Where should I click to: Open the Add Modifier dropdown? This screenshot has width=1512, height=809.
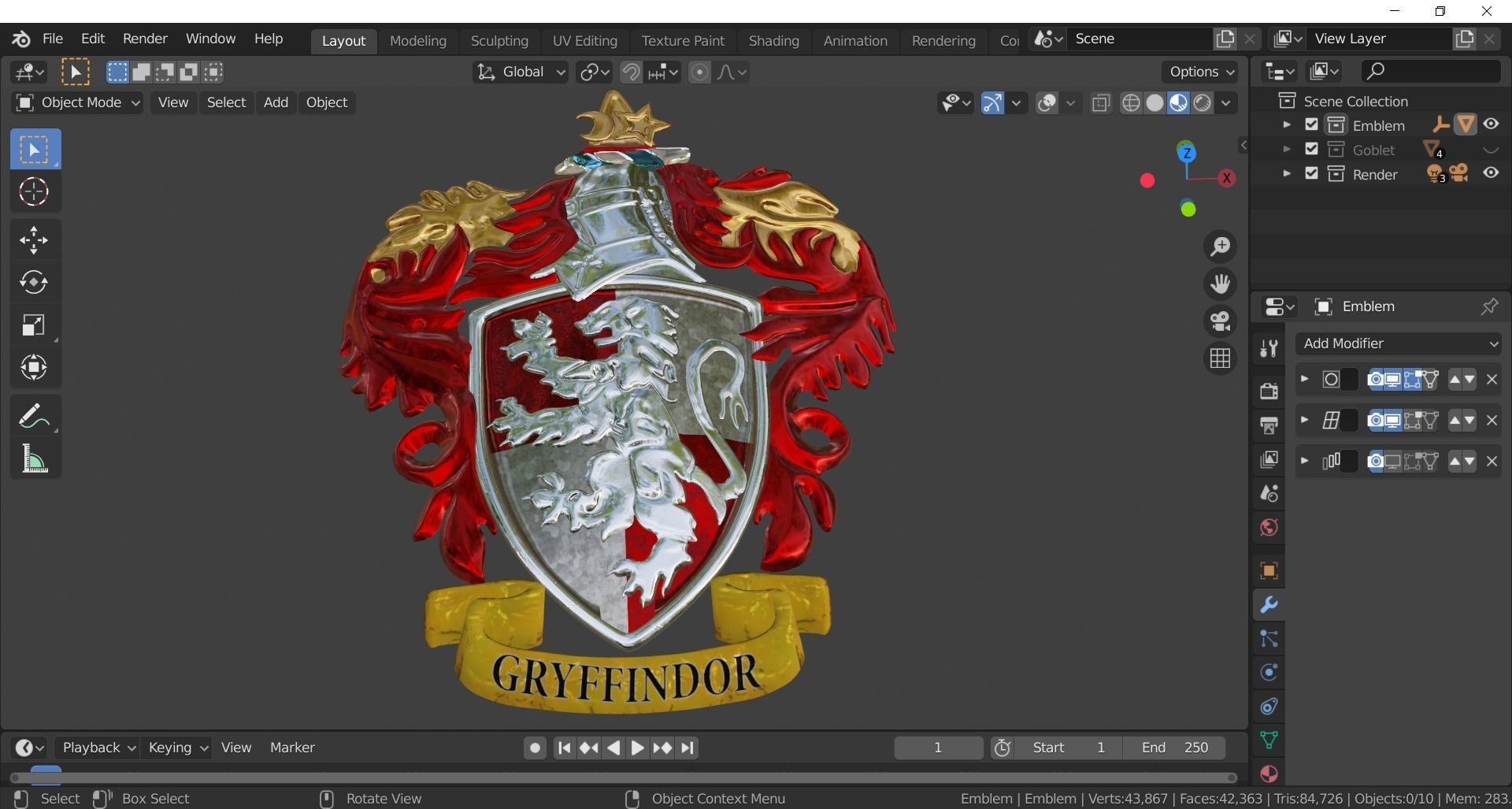coord(1399,343)
